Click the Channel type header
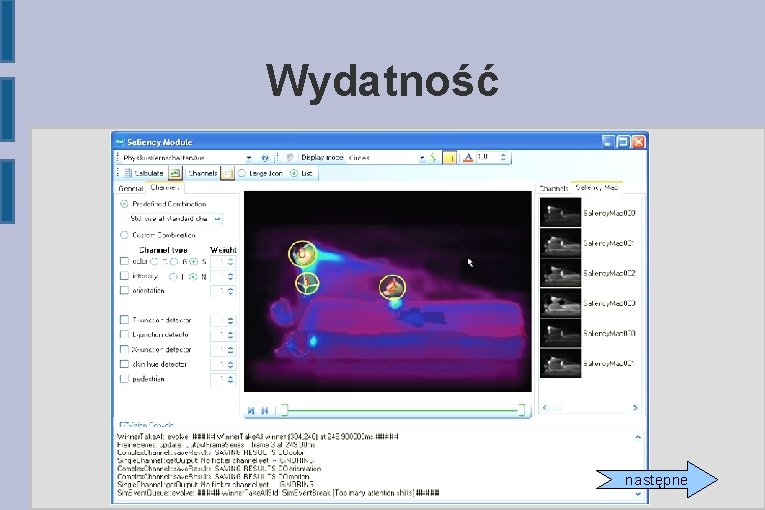The width and height of the screenshot is (765, 510). (x=163, y=250)
